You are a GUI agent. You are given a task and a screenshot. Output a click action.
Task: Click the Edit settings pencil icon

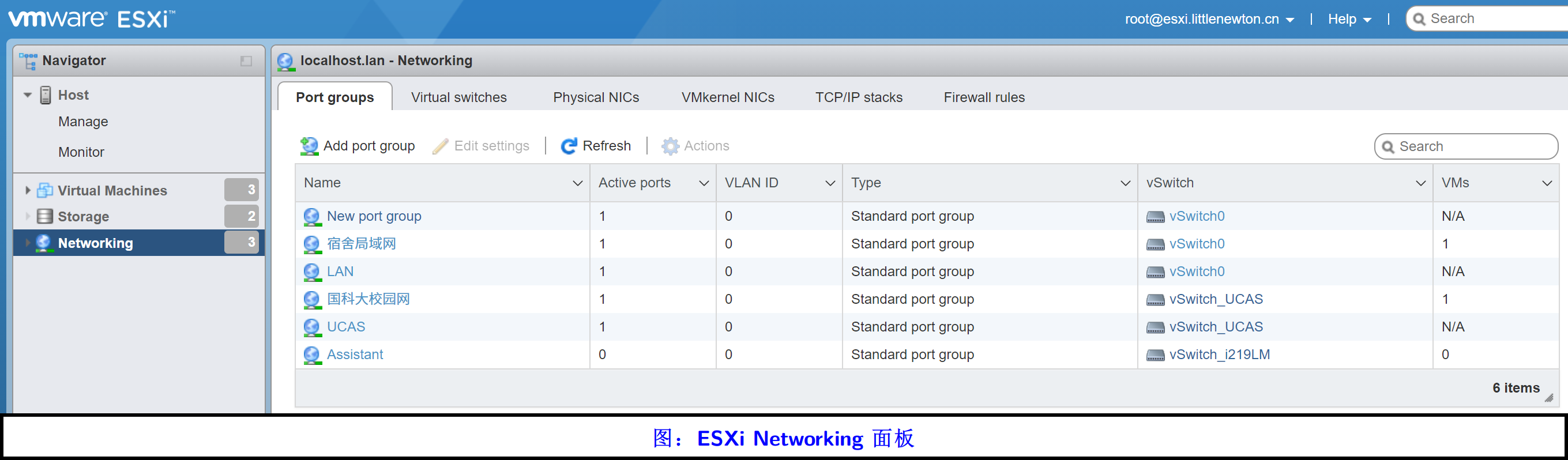click(440, 146)
